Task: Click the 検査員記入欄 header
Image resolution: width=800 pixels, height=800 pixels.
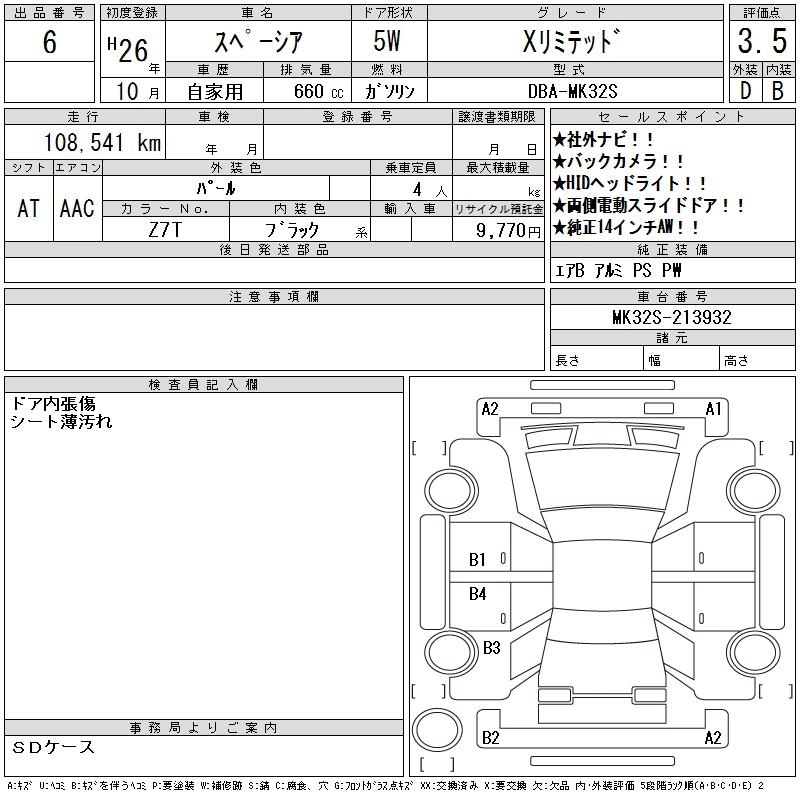Action: [204, 384]
